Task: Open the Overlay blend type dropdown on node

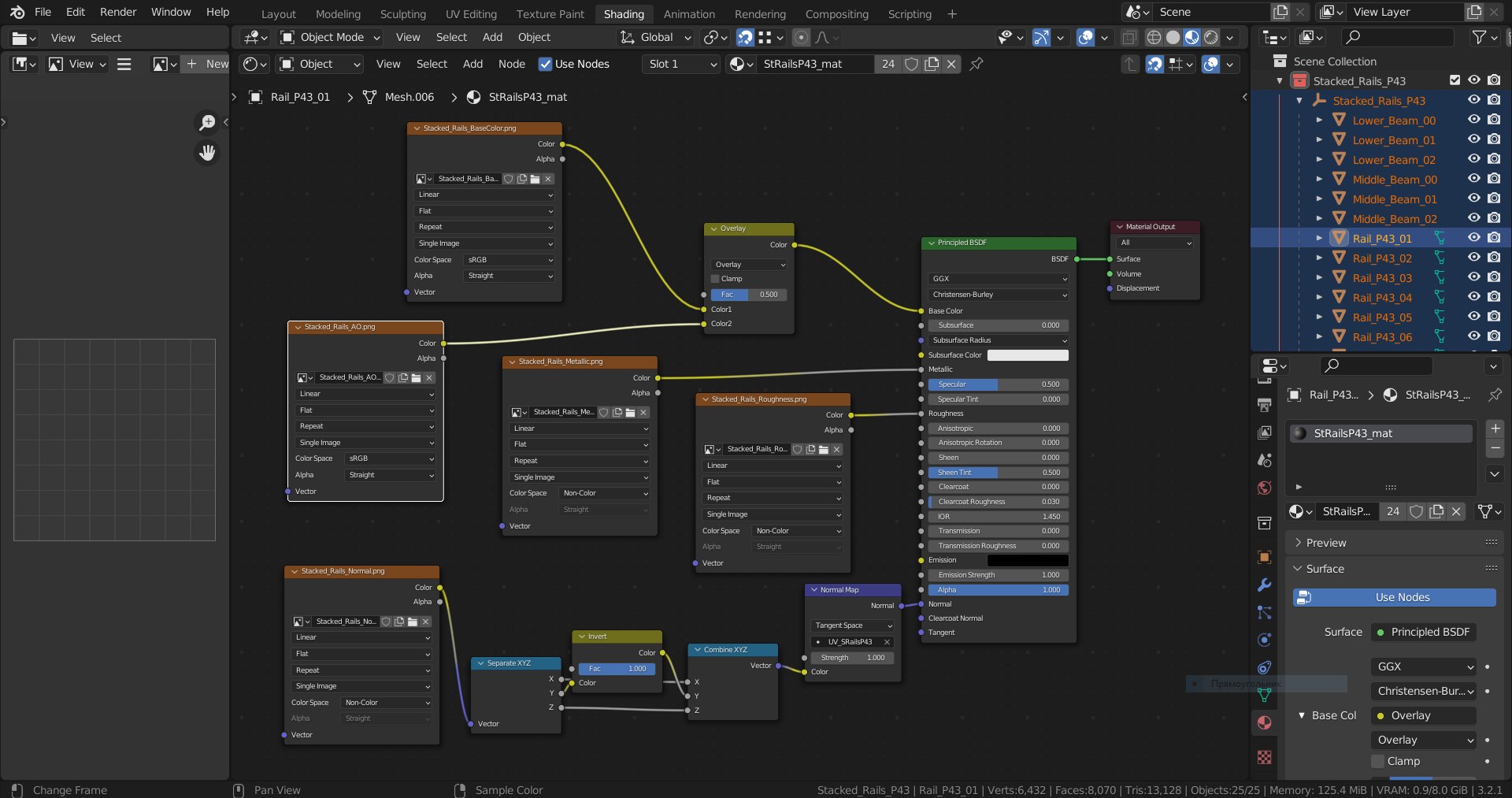Action: pos(749,265)
